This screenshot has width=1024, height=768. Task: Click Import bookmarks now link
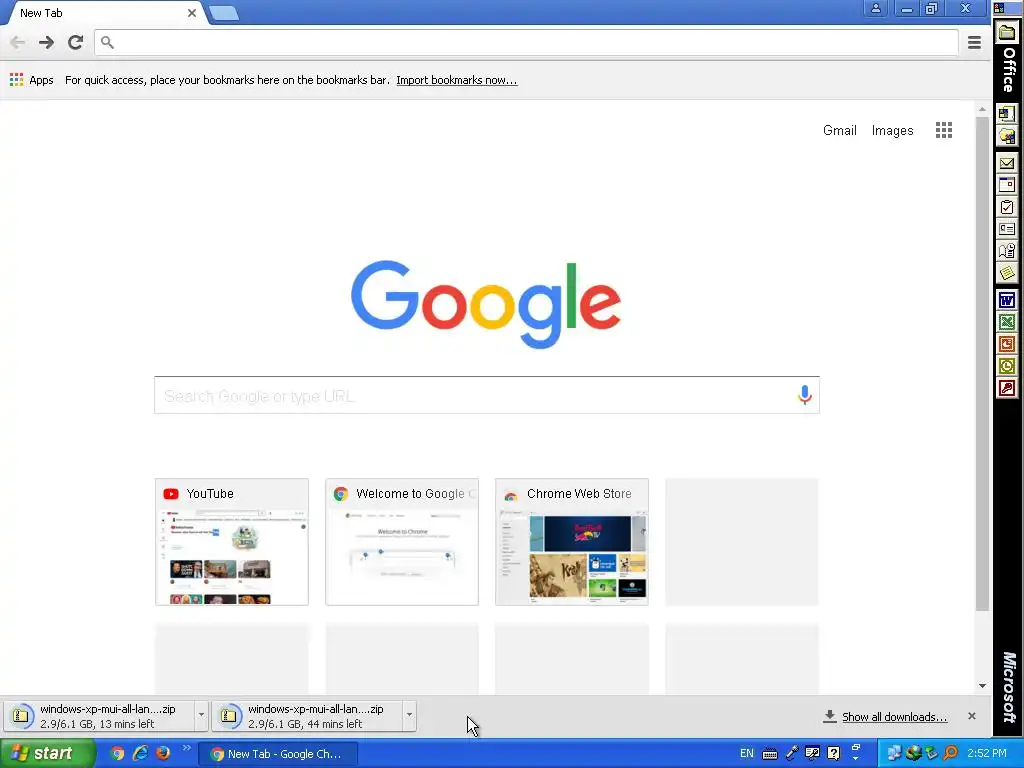point(456,80)
